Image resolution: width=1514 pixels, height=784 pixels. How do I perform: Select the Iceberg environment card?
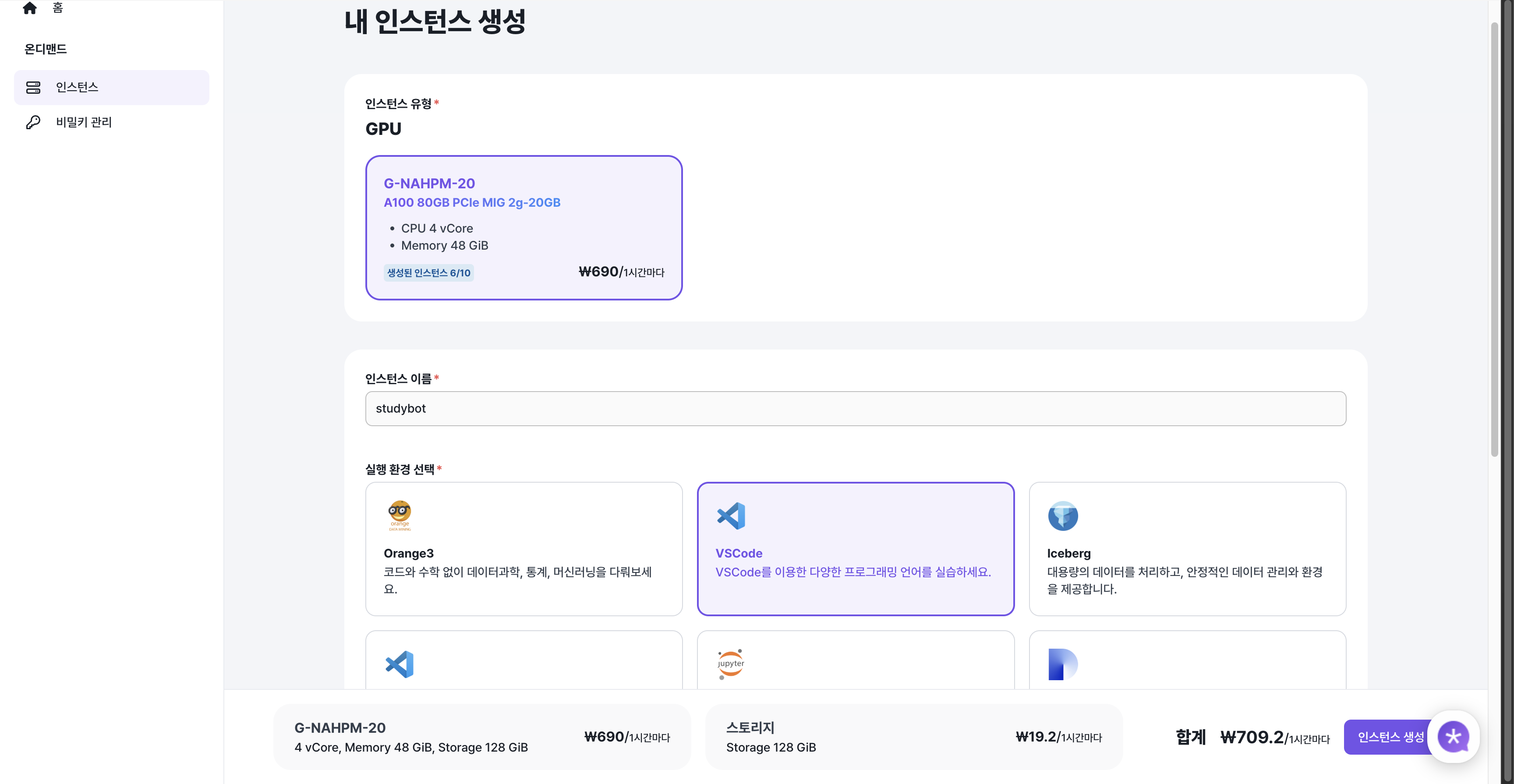tap(1187, 548)
